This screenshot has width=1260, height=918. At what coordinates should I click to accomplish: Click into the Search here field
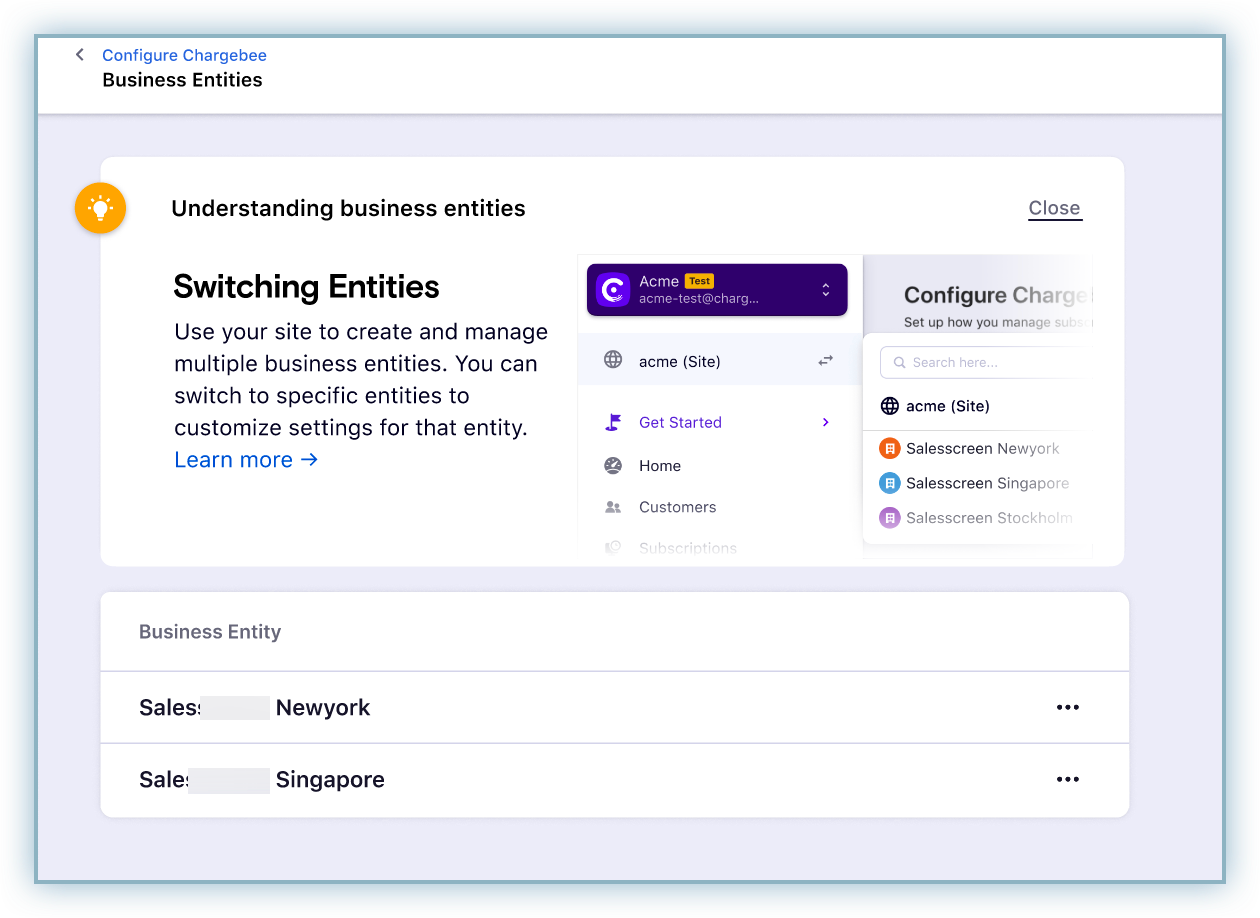(986, 362)
